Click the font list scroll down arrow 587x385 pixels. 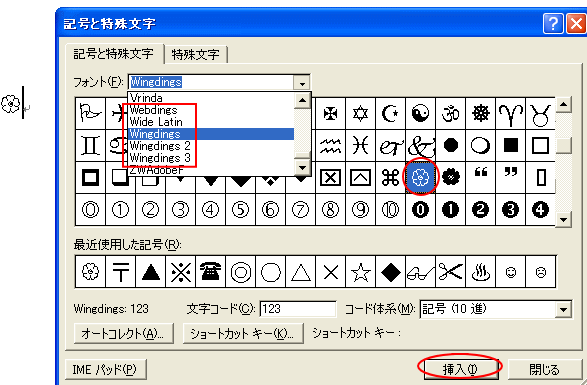302,167
